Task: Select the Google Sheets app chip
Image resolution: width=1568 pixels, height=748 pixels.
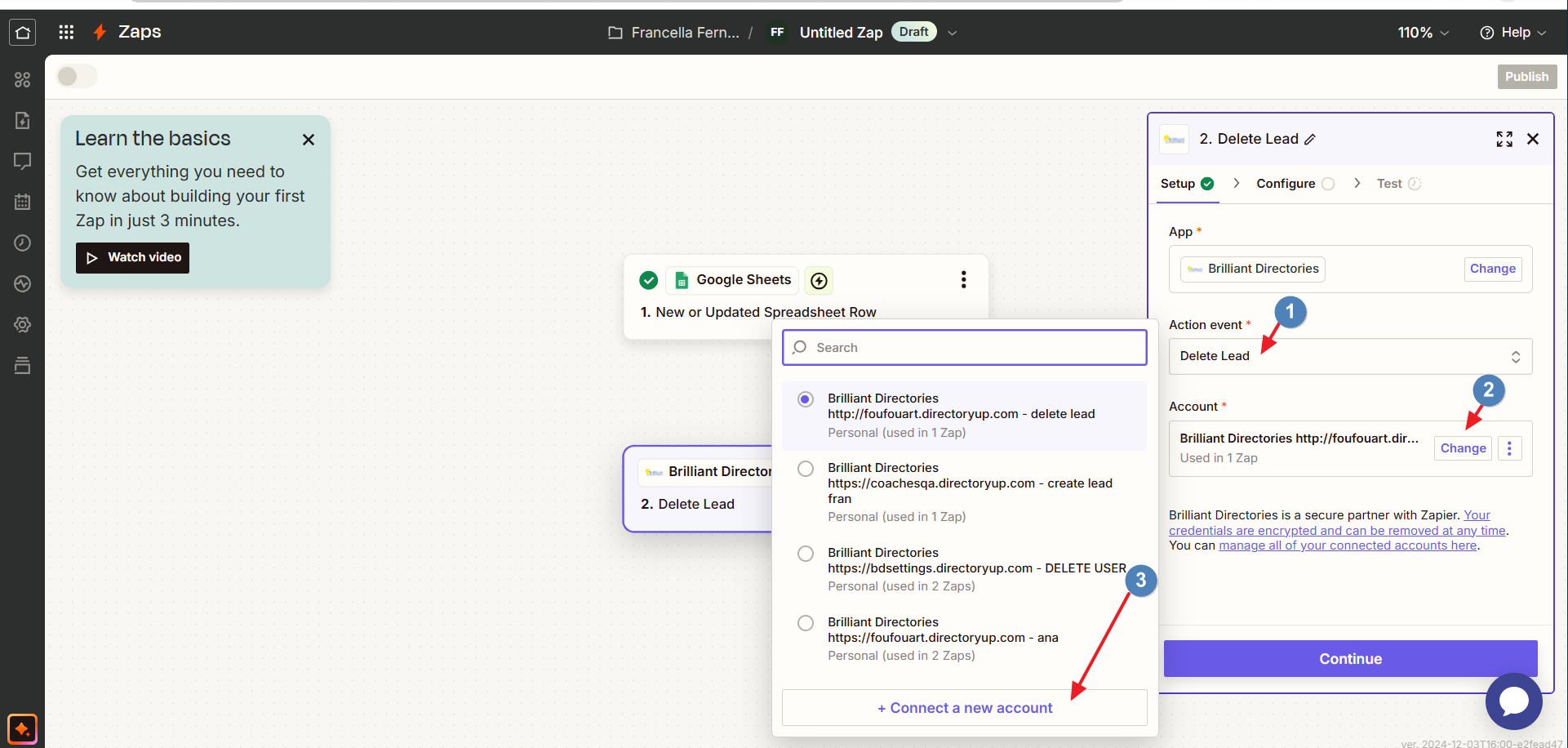Action: click(x=732, y=280)
